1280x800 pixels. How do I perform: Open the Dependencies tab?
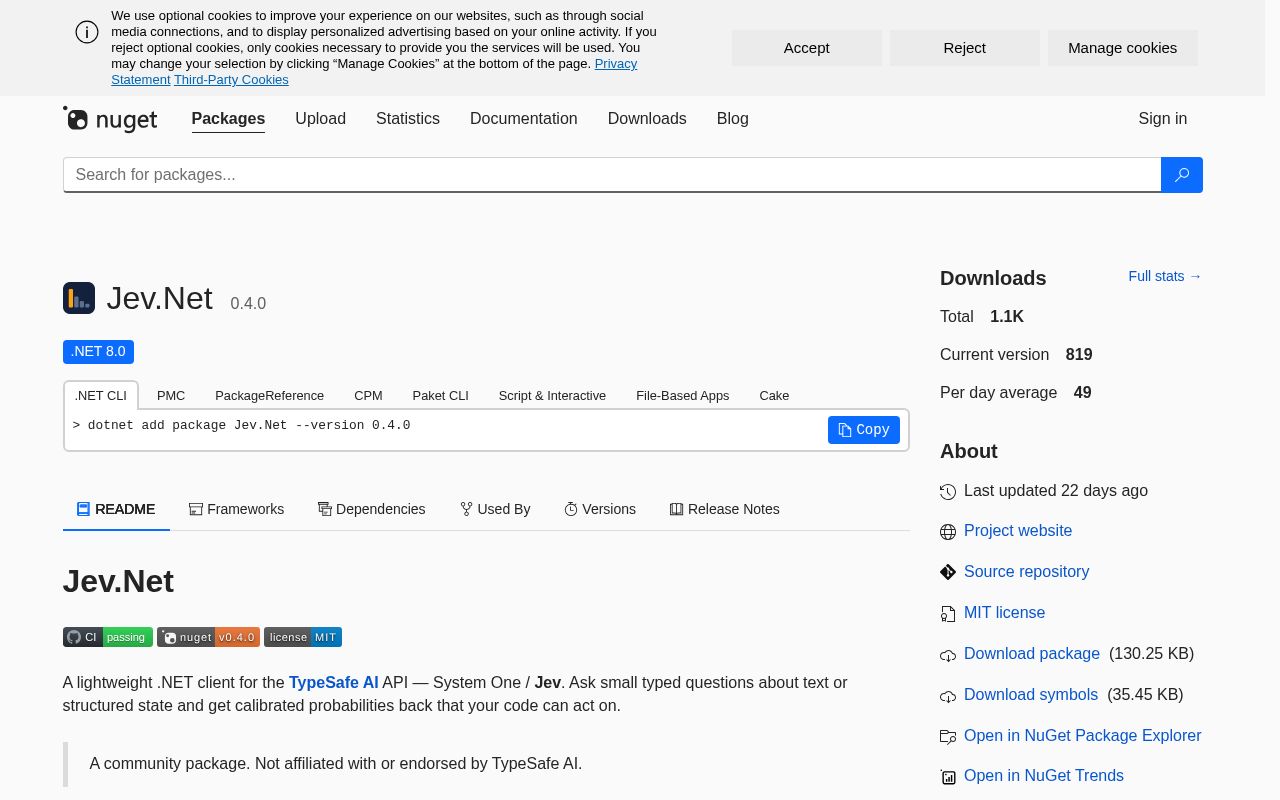372,509
